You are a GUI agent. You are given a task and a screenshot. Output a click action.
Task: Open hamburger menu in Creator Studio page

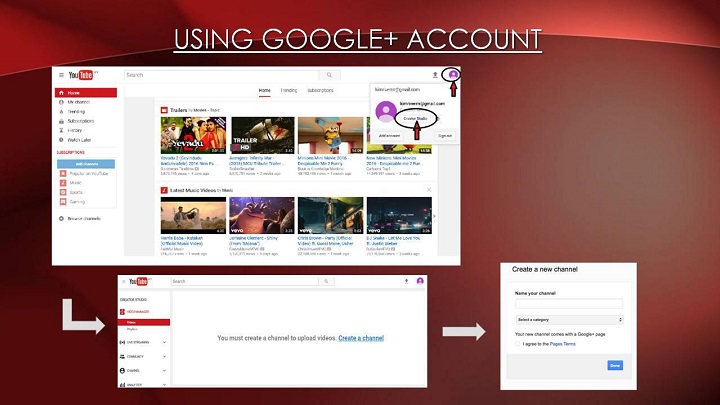pyautogui.click(x=124, y=281)
